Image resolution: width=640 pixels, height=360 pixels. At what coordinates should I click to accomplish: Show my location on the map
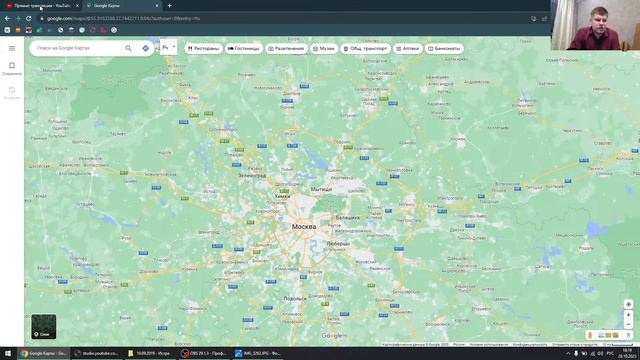tap(628, 304)
